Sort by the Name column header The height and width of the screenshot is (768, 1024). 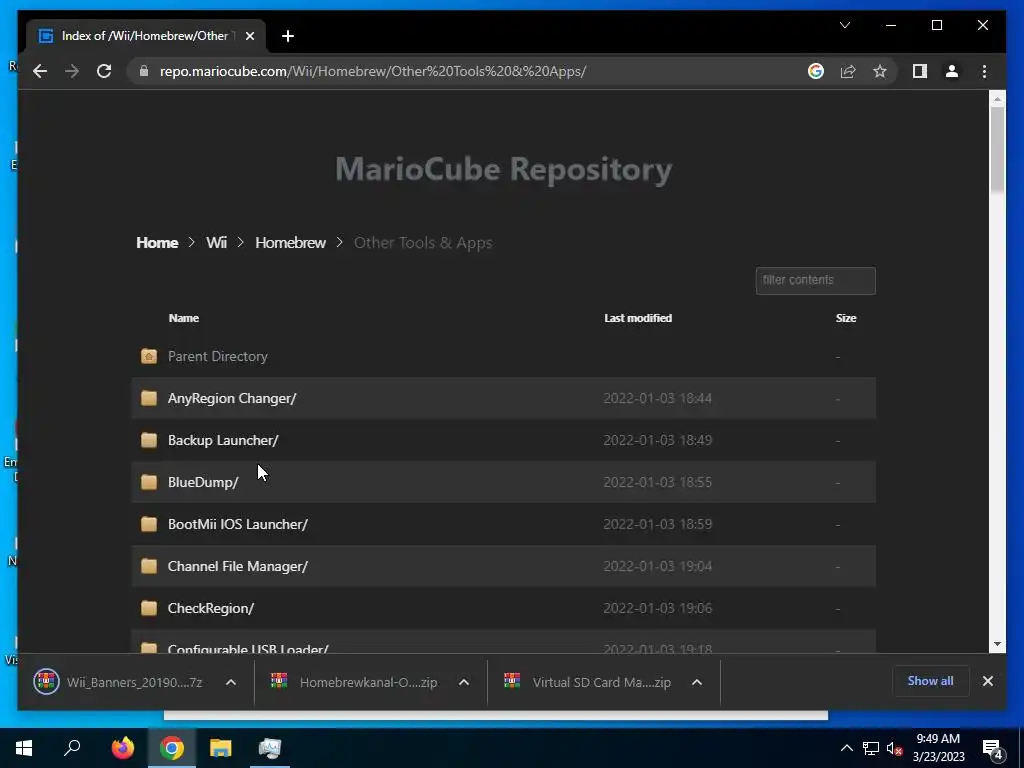pyautogui.click(x=184, y=318)
